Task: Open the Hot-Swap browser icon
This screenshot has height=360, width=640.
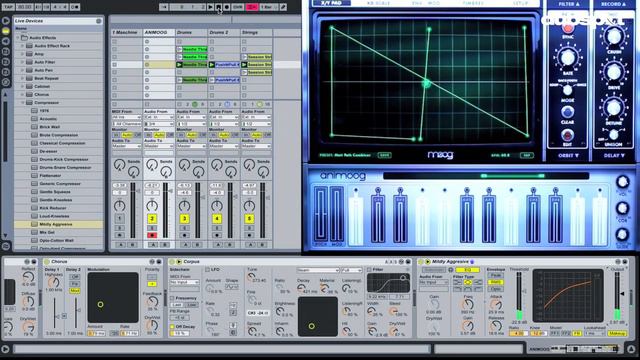Action: pyautogui.click(x=5, y=82)
